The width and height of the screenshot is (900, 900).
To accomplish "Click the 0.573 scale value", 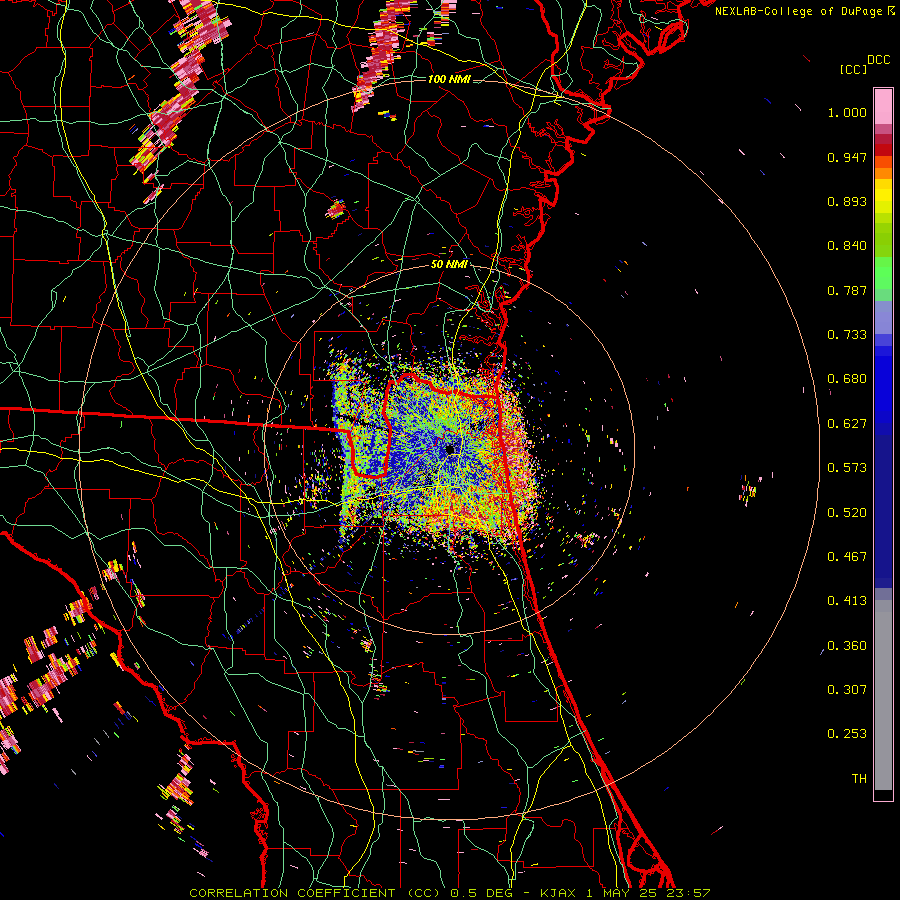I will [847, 468].
